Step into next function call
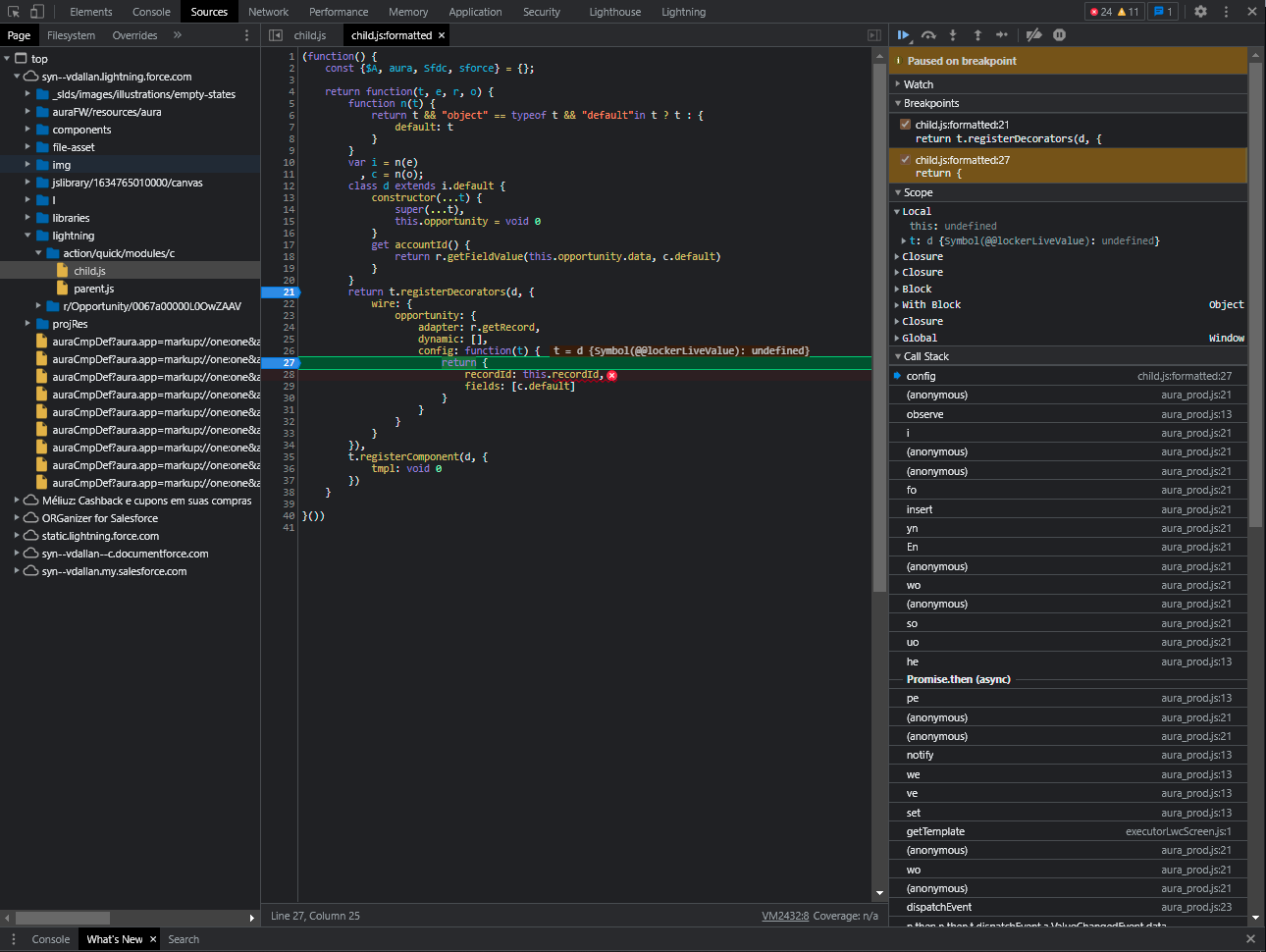 point(953,35)
